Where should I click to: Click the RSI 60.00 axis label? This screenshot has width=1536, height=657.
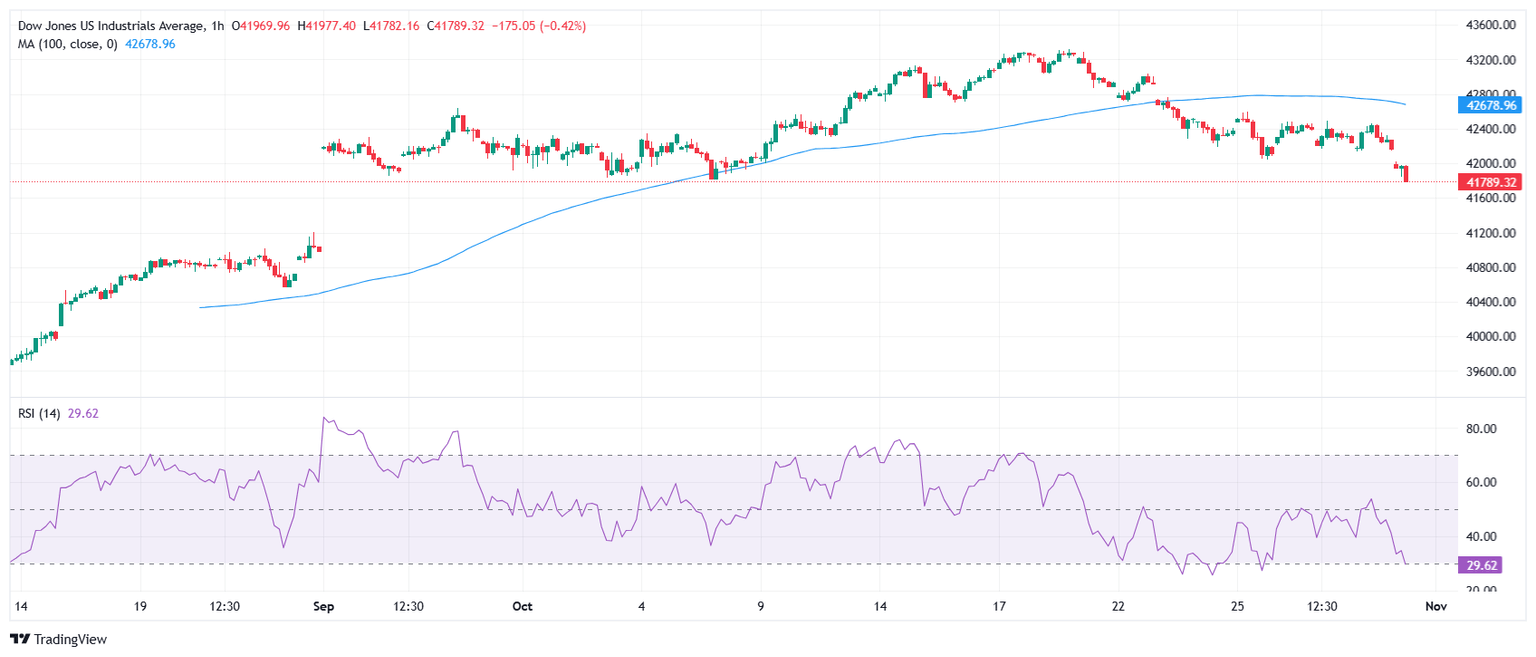tap(1483, 482)
